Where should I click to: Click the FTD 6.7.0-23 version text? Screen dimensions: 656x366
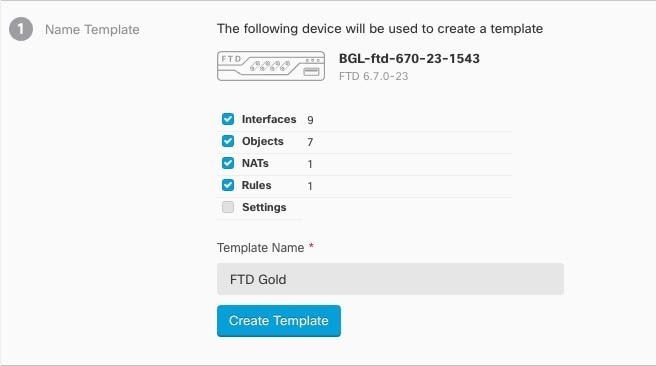click(x=374, y=77)
